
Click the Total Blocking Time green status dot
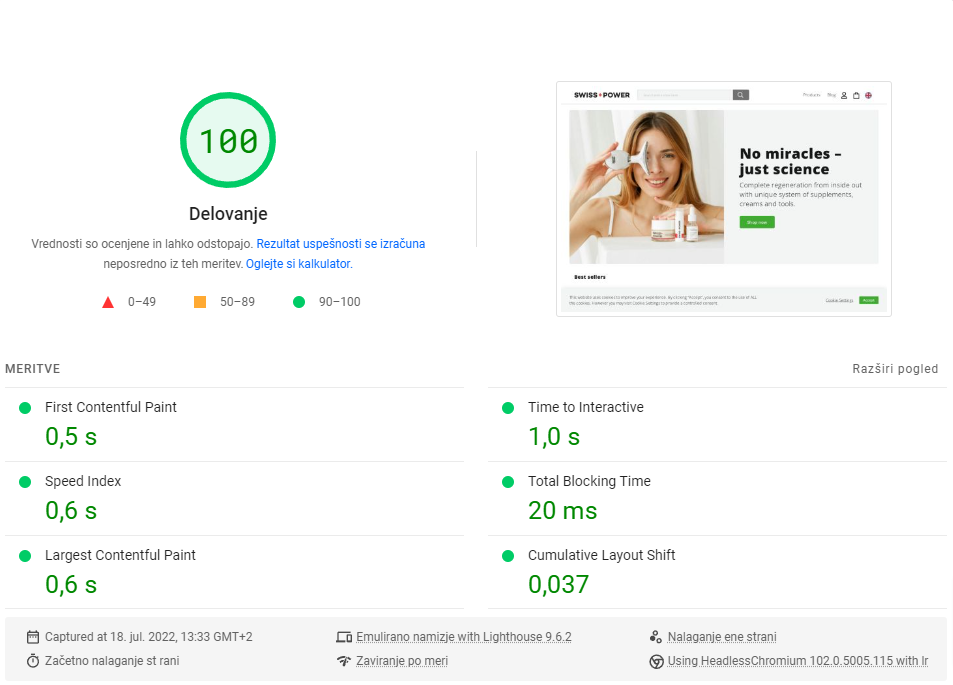tap(508, 482)
